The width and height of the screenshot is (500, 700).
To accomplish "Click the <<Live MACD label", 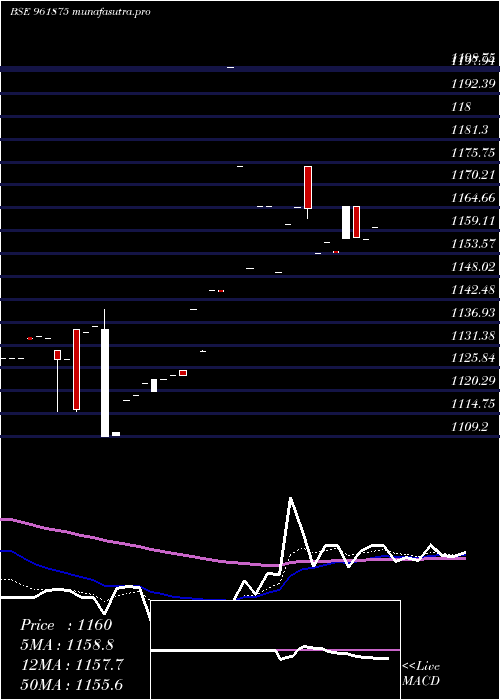I will (421, 673).
